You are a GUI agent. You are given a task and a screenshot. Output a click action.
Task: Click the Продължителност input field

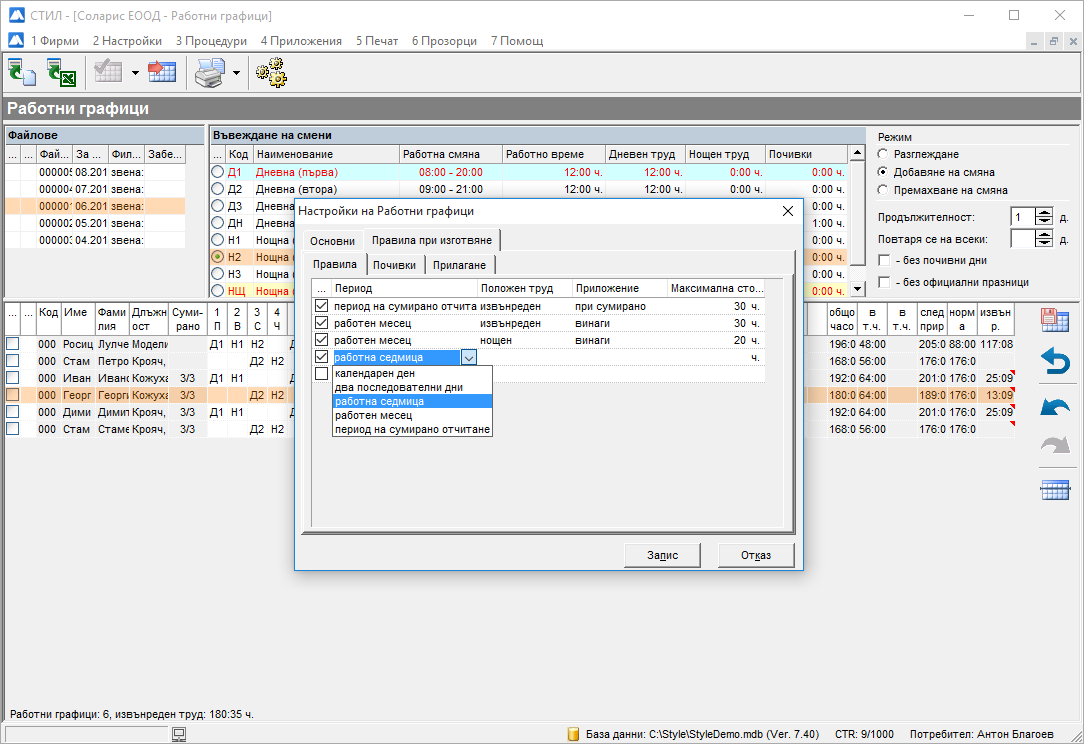pyautogui.click(x=1022, y=217)
